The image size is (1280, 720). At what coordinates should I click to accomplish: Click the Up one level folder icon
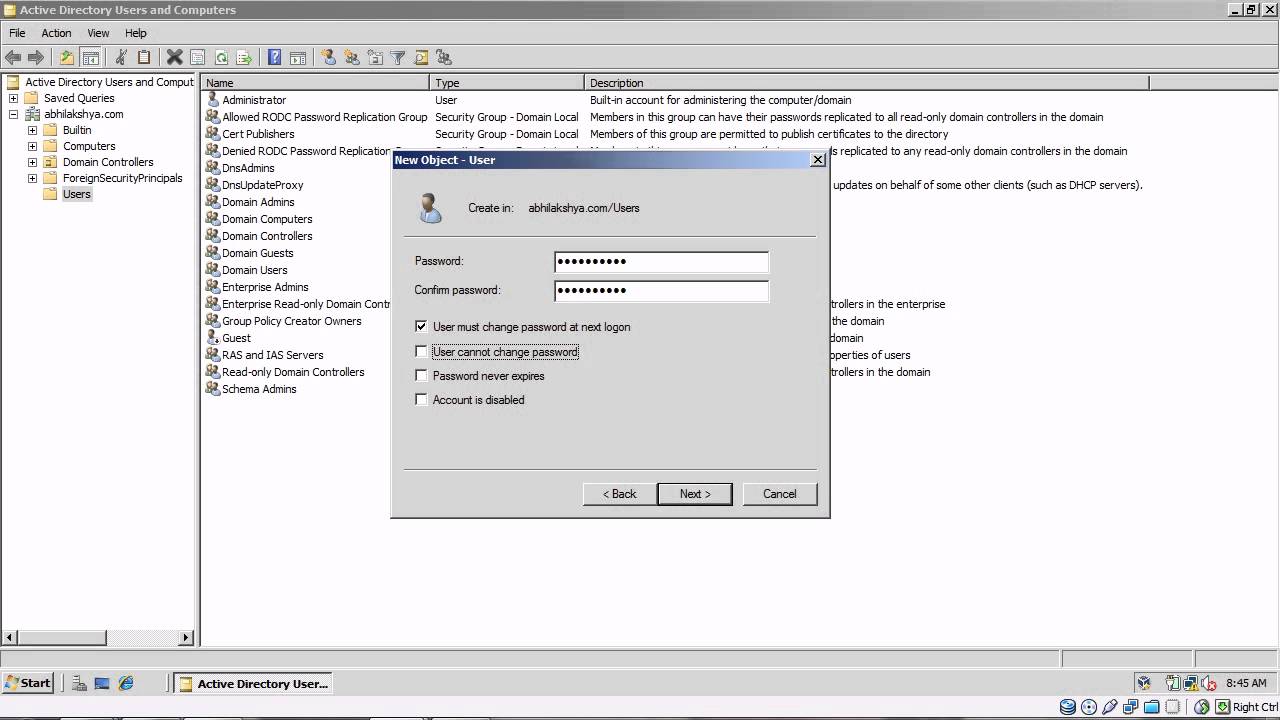point(66,58)
